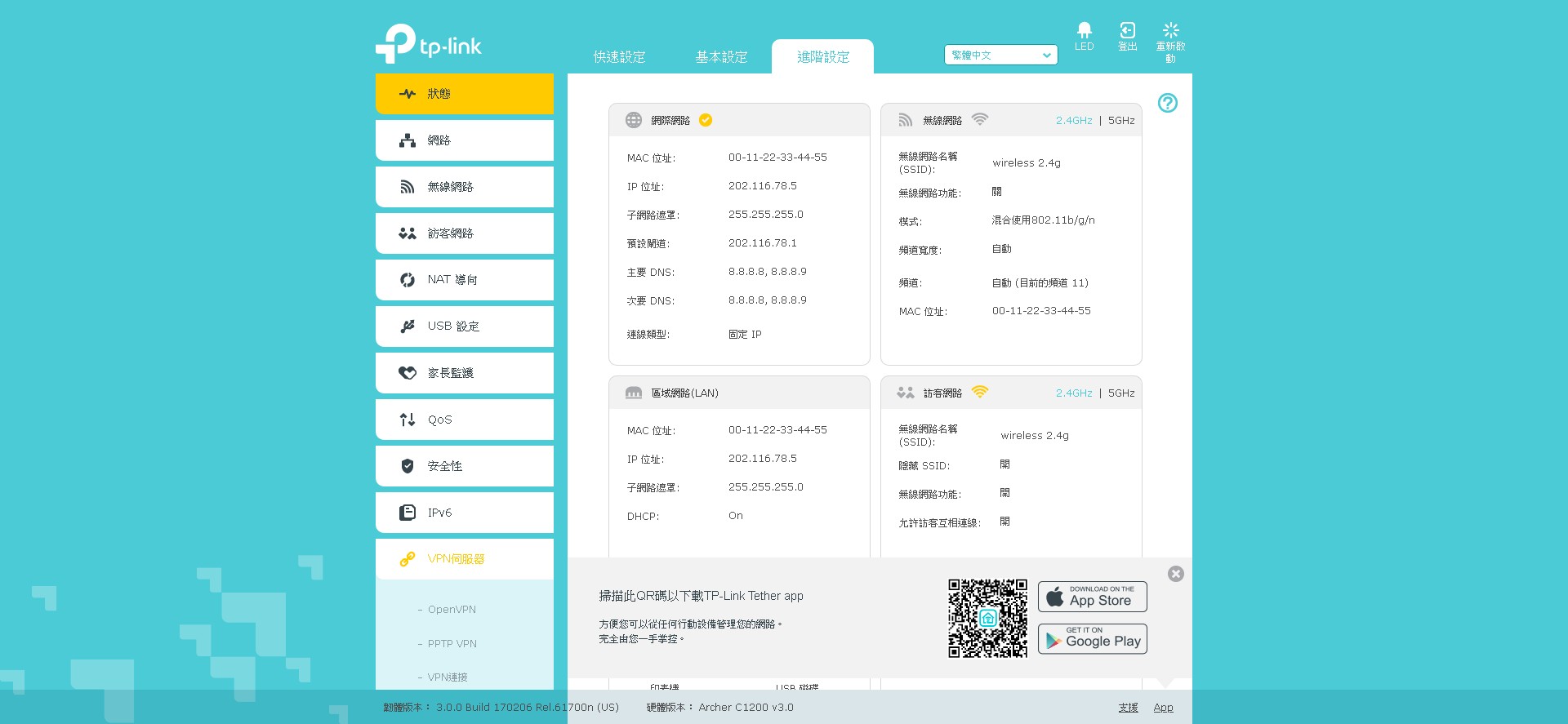Click the 訪客網路 sidebar people icon

408,233
